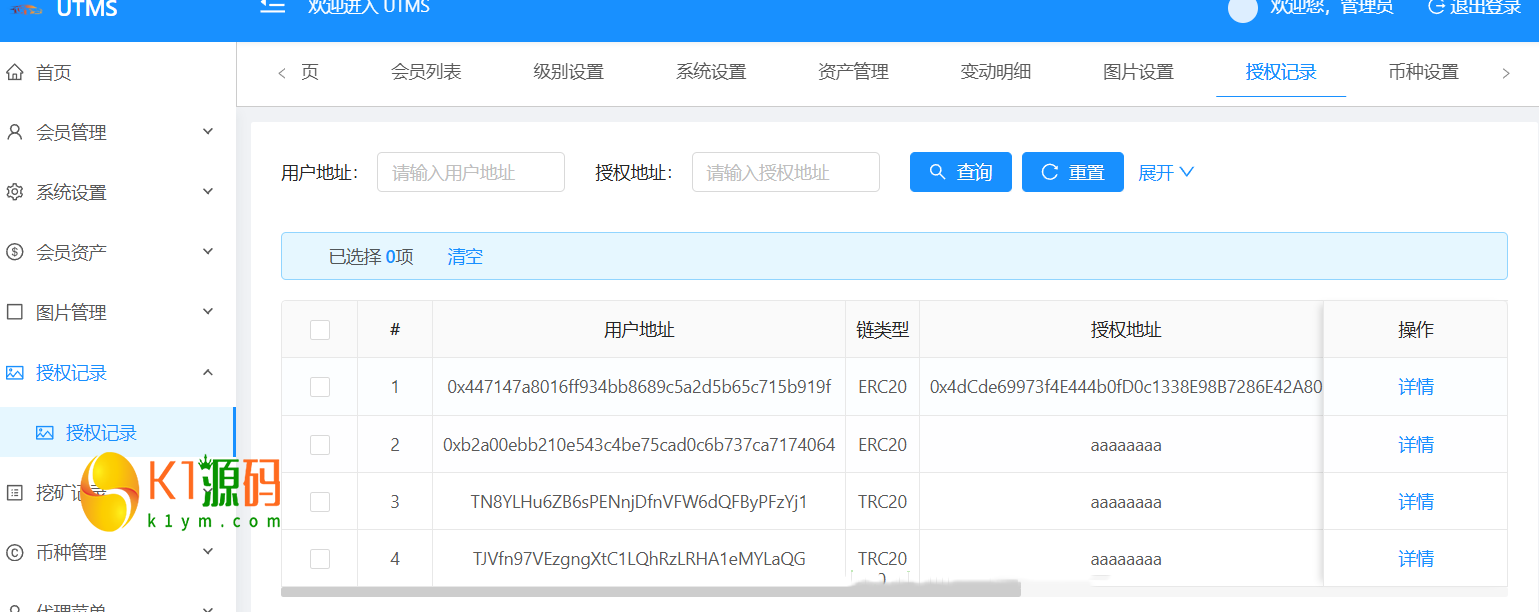Toggle the sidebar collapse hamburger icon
Screen dimensions: 1539x612
272,6
